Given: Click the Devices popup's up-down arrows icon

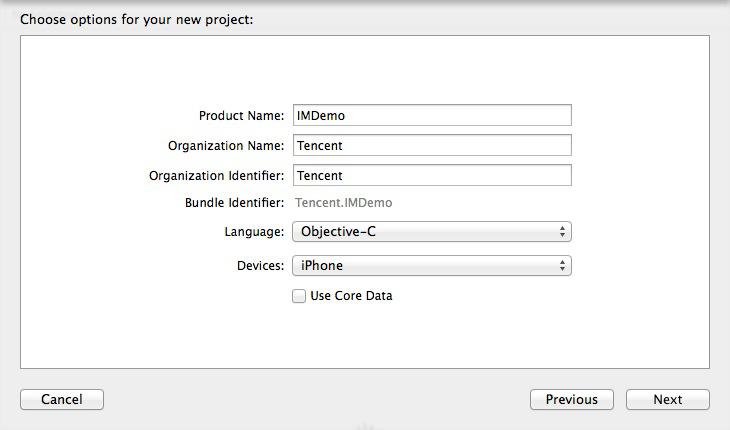Looking at the screenshot, I should point(563,265).
